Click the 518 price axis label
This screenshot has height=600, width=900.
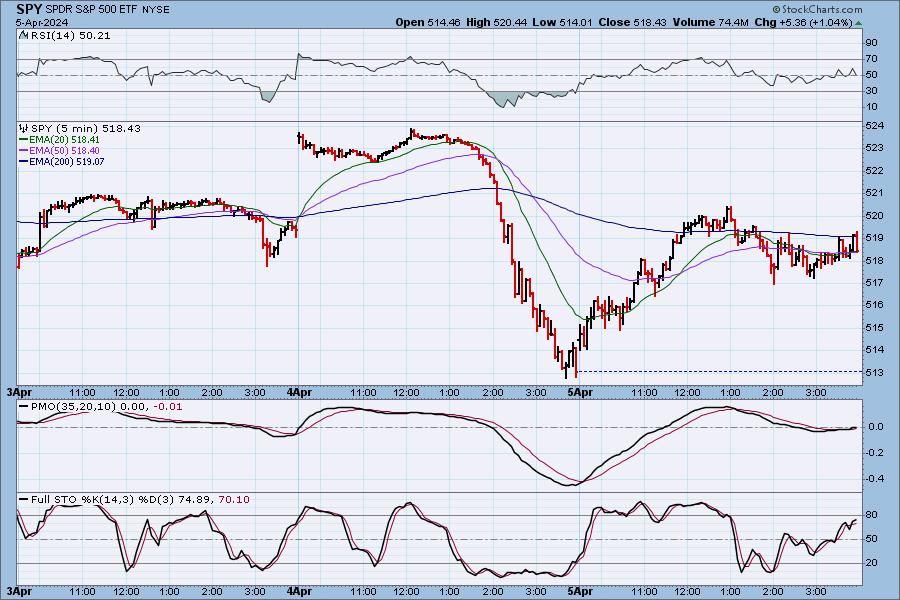(874, 260)
